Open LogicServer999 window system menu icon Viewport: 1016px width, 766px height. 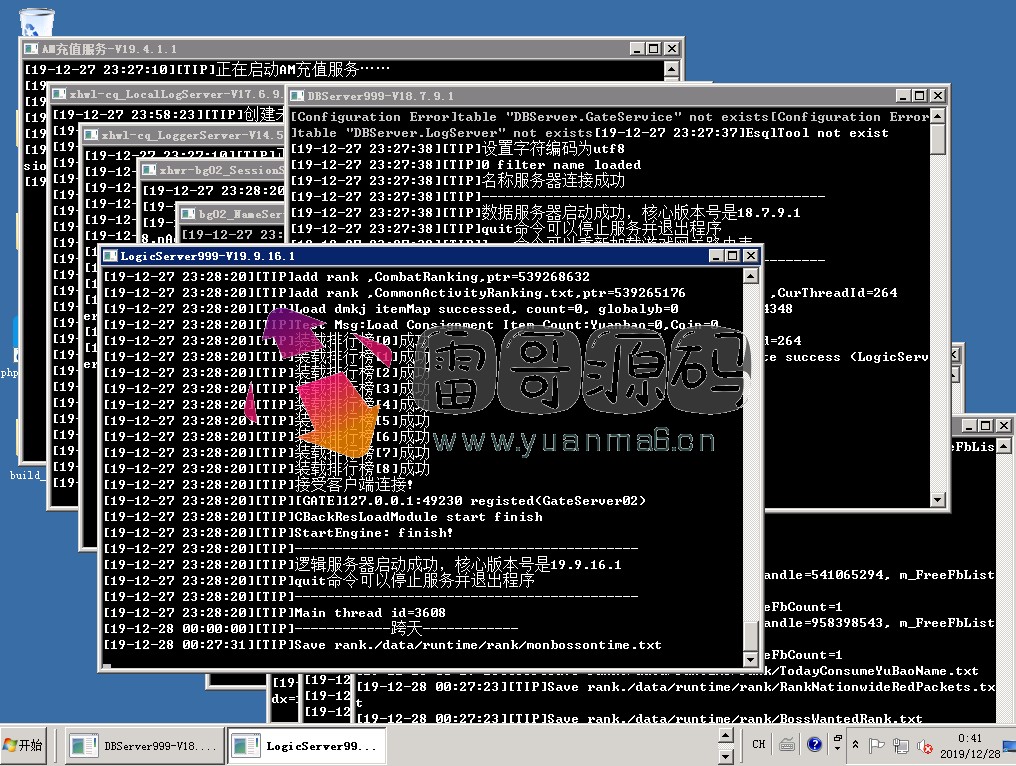[x=110, y=256]
